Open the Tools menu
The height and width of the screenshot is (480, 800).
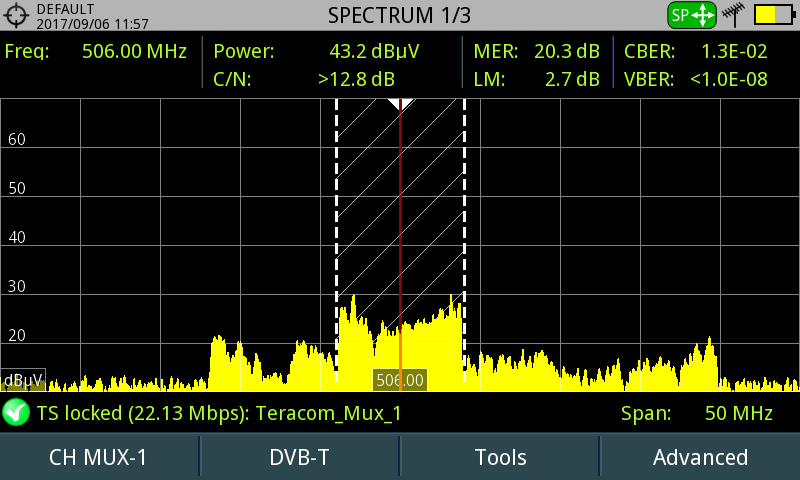click(500, 457)
